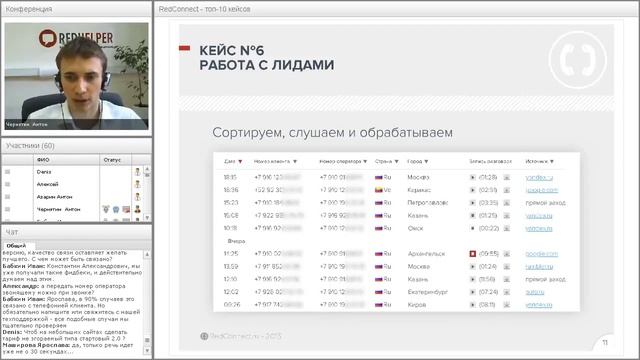Open source link in Каракас row
The image size is (640, 360).
(542, 190)
